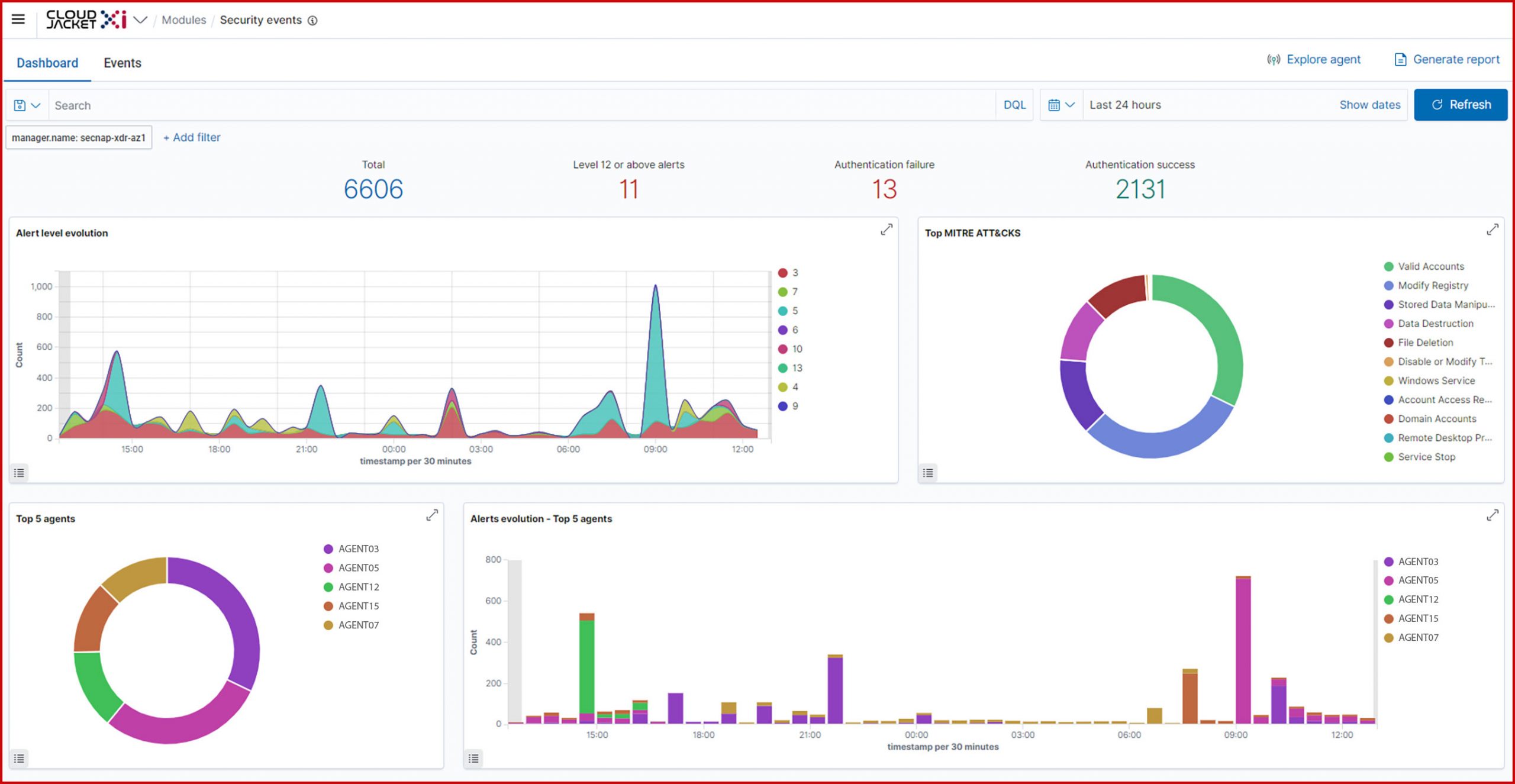
Task: Click Service Stop legend entry
Action: (x=1420, y=457)
